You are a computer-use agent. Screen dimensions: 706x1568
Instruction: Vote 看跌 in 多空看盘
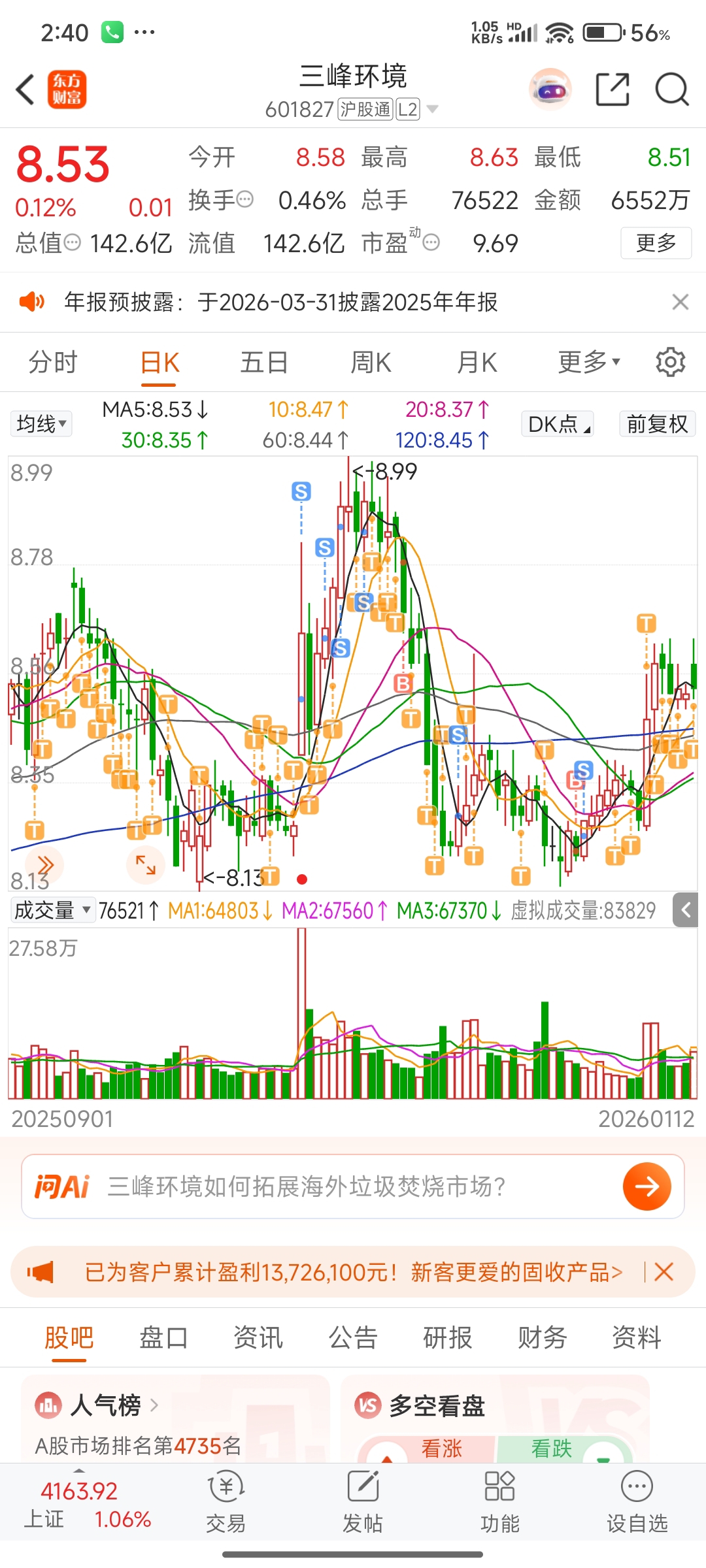coord(565,1448)
